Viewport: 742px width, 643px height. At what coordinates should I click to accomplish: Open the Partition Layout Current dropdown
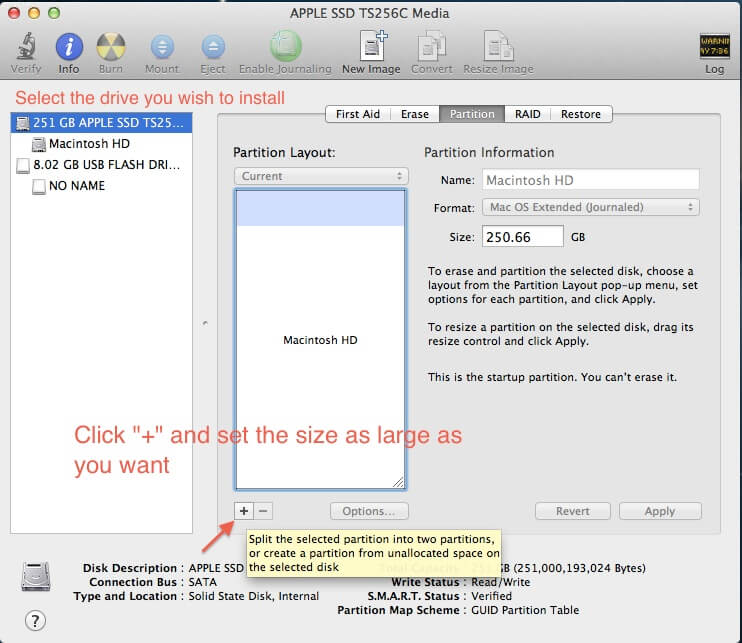[321, 176]
